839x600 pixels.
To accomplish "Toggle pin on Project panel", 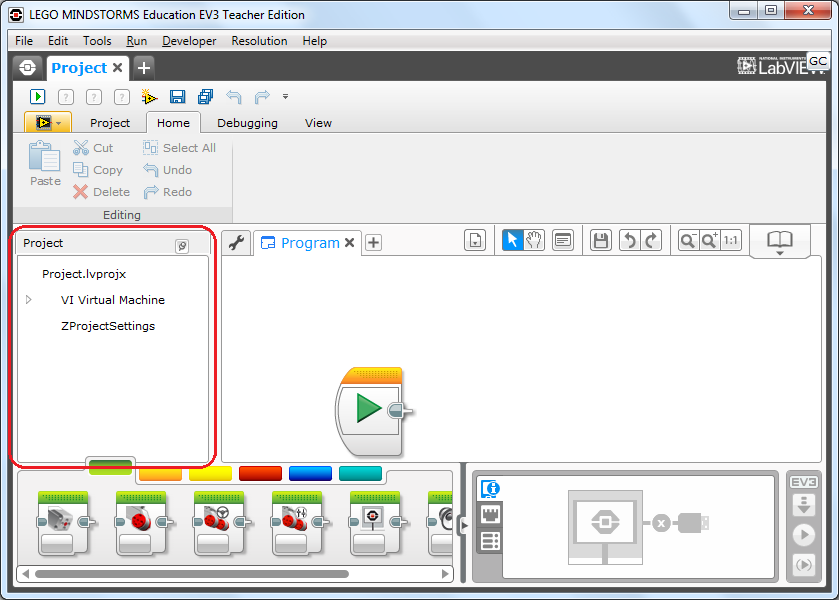I will [182, 246].
